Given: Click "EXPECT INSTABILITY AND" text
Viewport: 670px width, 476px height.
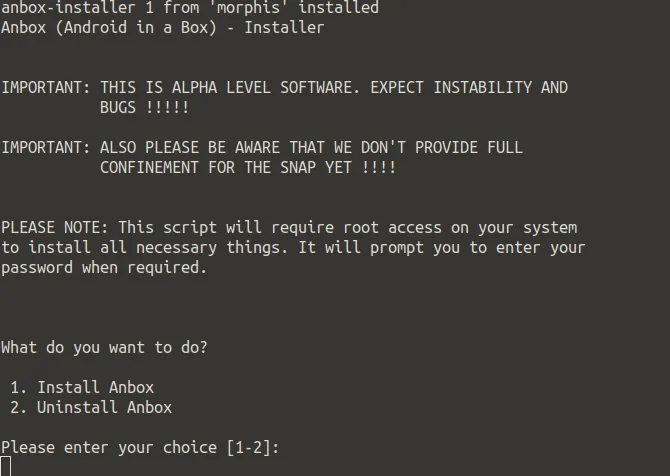Looking at the screenshot, I should 469,87.
